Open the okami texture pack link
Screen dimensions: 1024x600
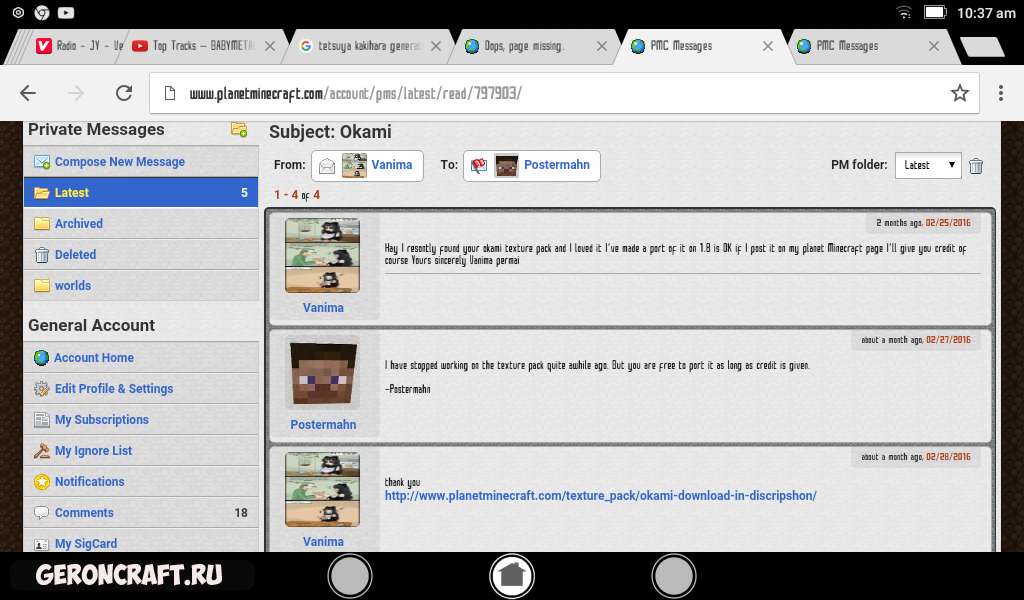click(x=600, y=496)
